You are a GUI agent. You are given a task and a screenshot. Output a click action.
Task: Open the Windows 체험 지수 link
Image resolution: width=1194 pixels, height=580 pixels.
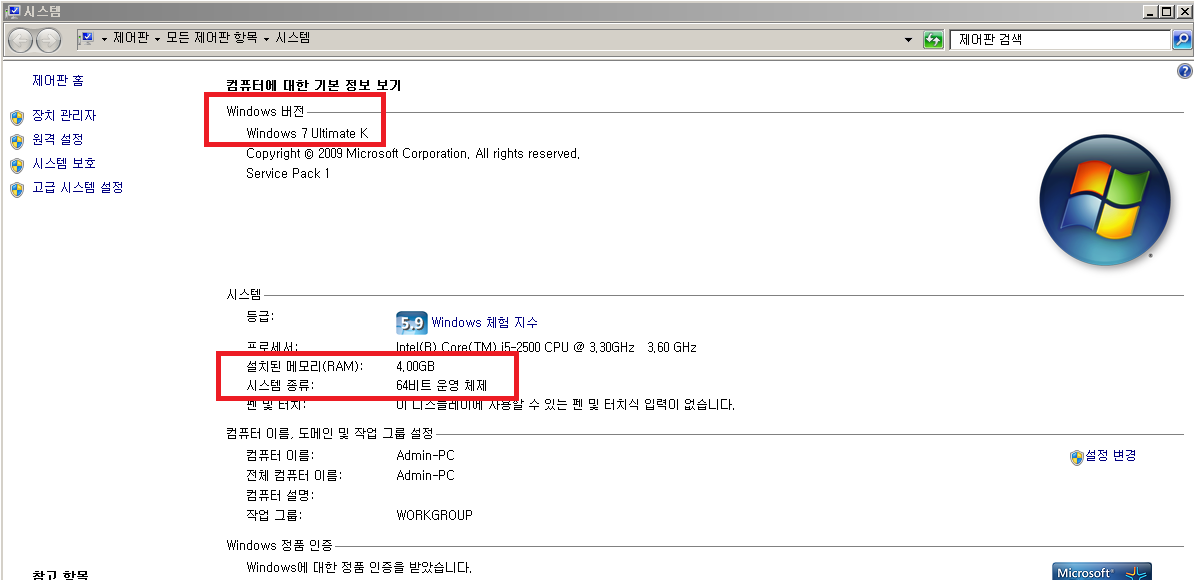tap(484, 323)
